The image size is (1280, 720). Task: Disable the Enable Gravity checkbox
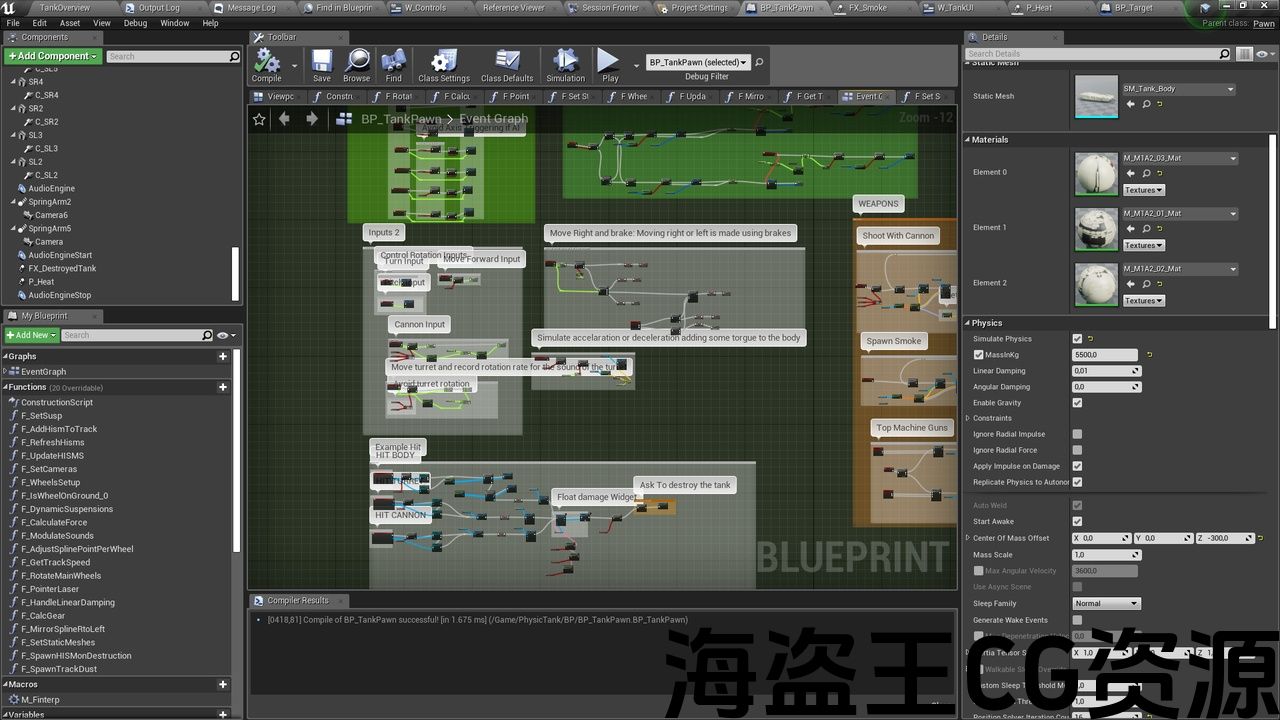[x=1077, y=403]
